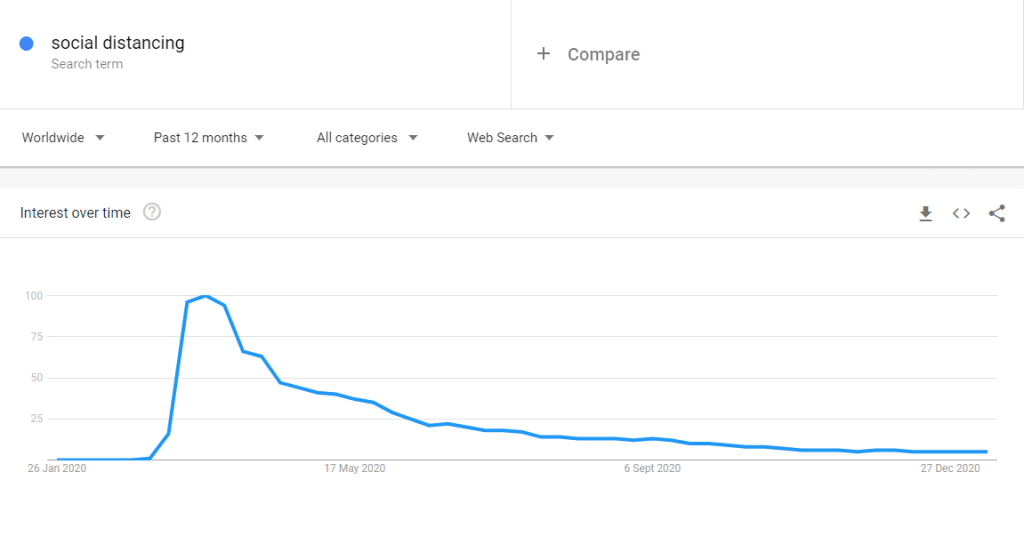The height and width of the screenshot is (536, 1024).
Task: Click the embed code icon
Action: 961,213
